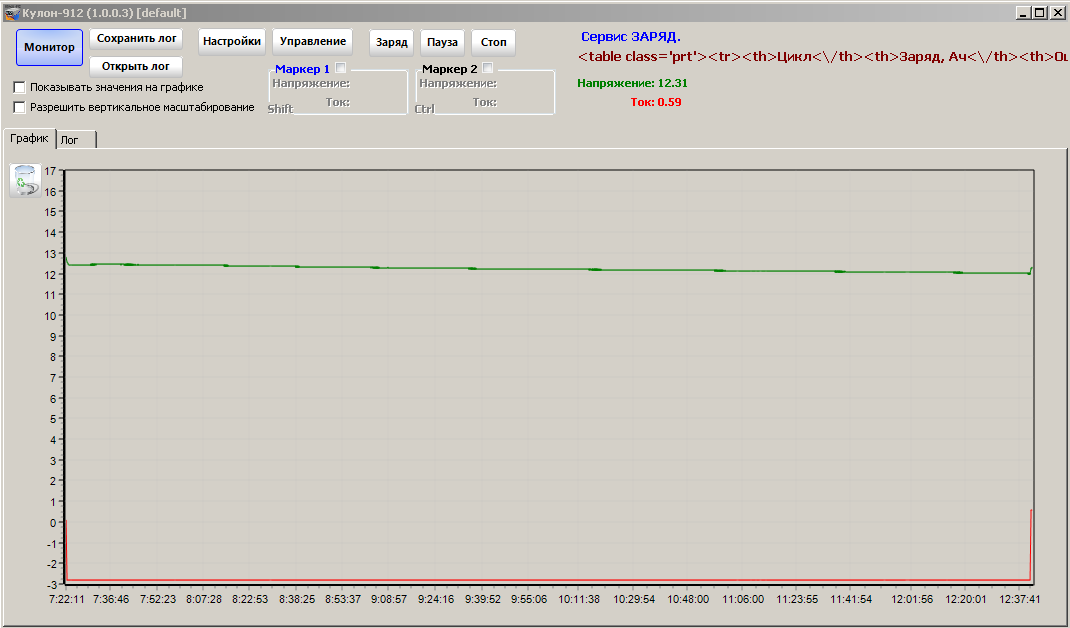This screenshot has height=628, width=1070.
Task: Close the Кулон-912 window
Action: point(1057,12)
